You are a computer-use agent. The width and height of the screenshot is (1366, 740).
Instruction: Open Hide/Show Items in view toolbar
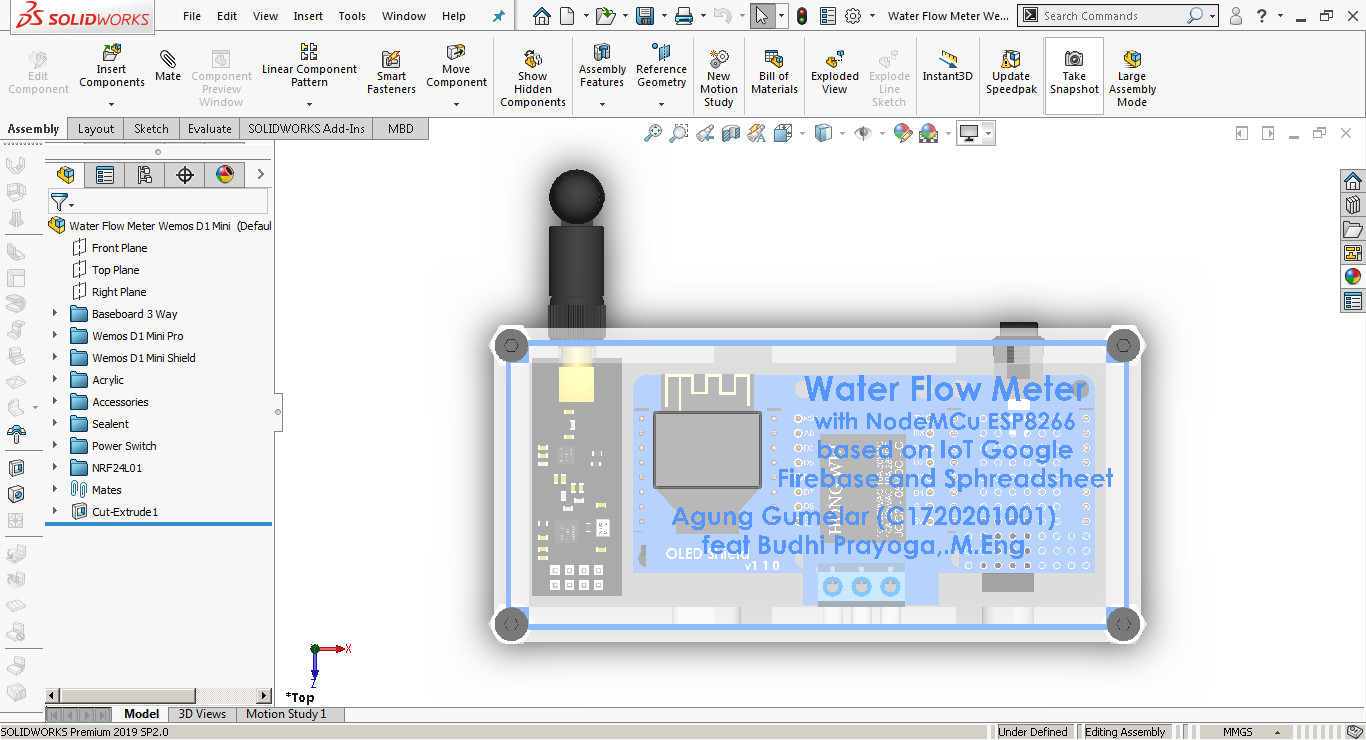click(863, 132)
